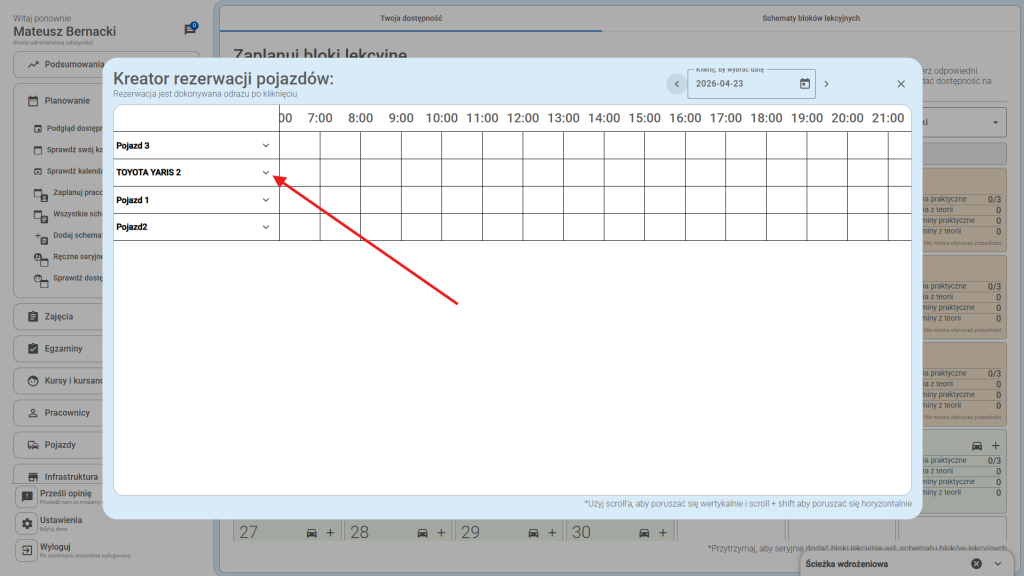
Task: Switch to Schematy bloków lekcyjnych tab
Action: pyautogui.click(x=810, y=18)
